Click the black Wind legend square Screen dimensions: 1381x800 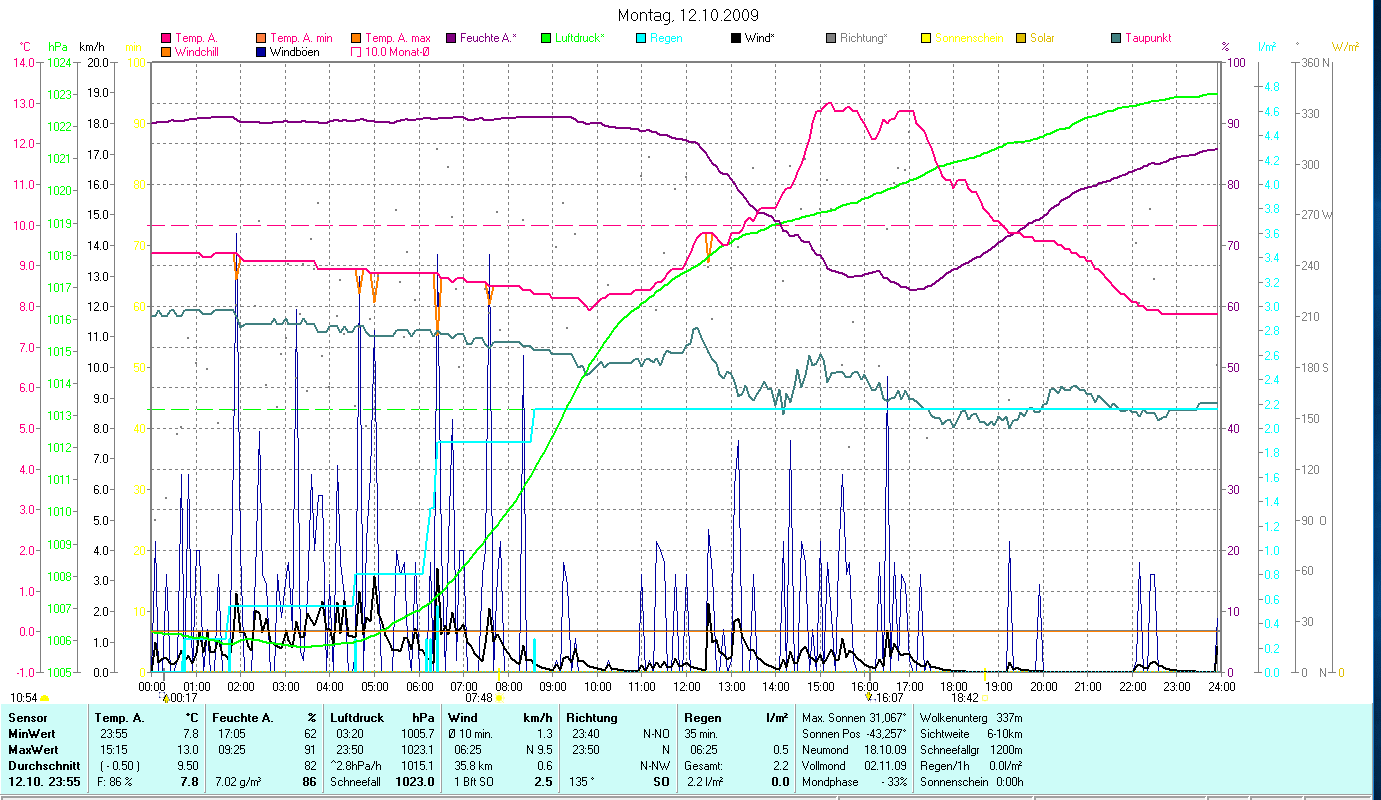coord(736,39)
